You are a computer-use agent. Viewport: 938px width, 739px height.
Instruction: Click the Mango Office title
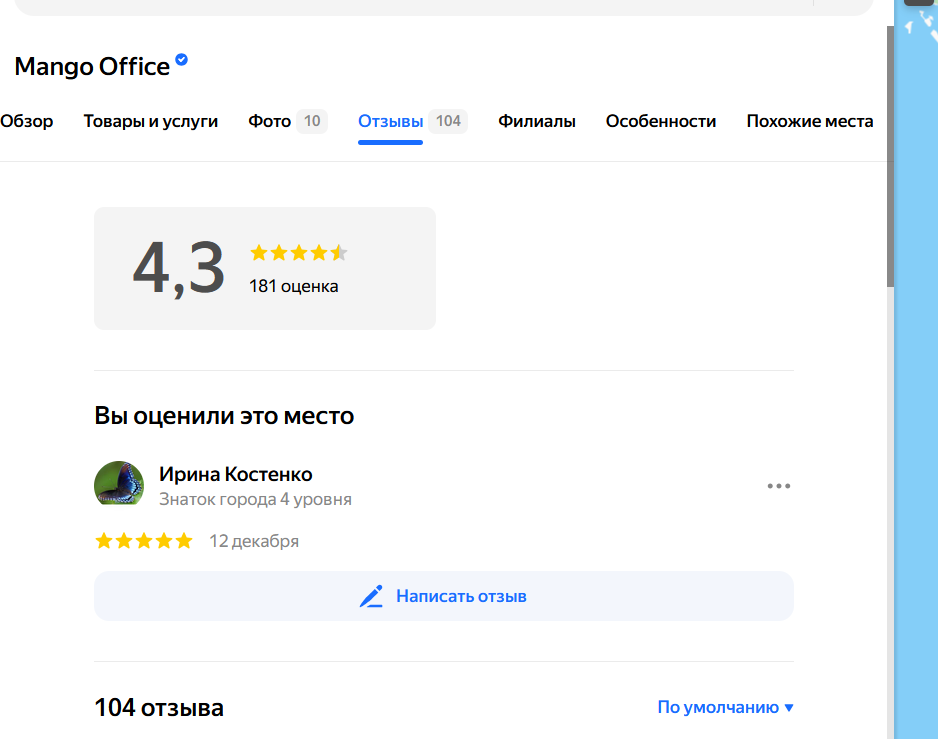click(x=92, y=66)
